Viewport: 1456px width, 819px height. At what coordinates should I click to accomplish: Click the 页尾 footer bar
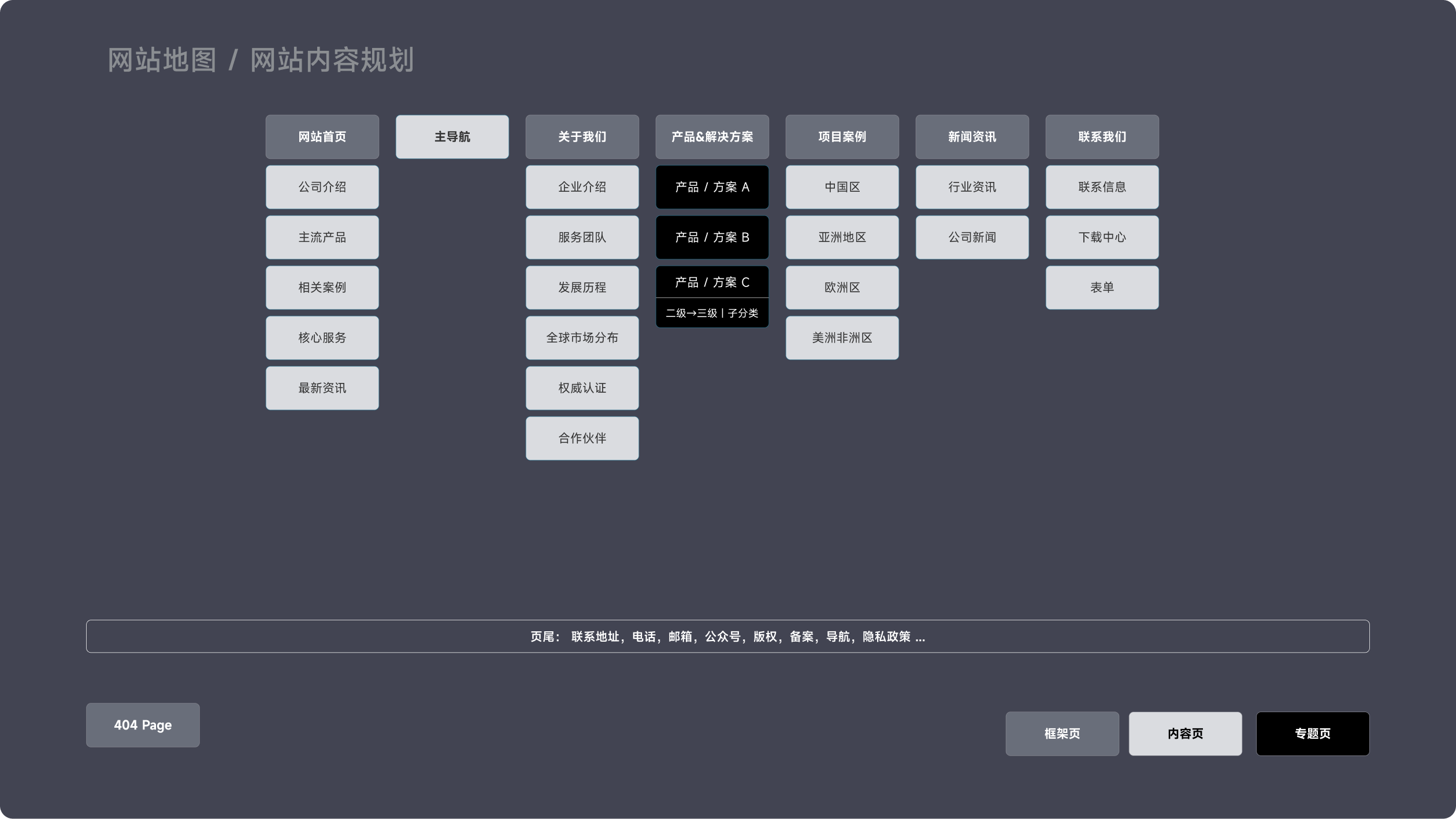727,636
